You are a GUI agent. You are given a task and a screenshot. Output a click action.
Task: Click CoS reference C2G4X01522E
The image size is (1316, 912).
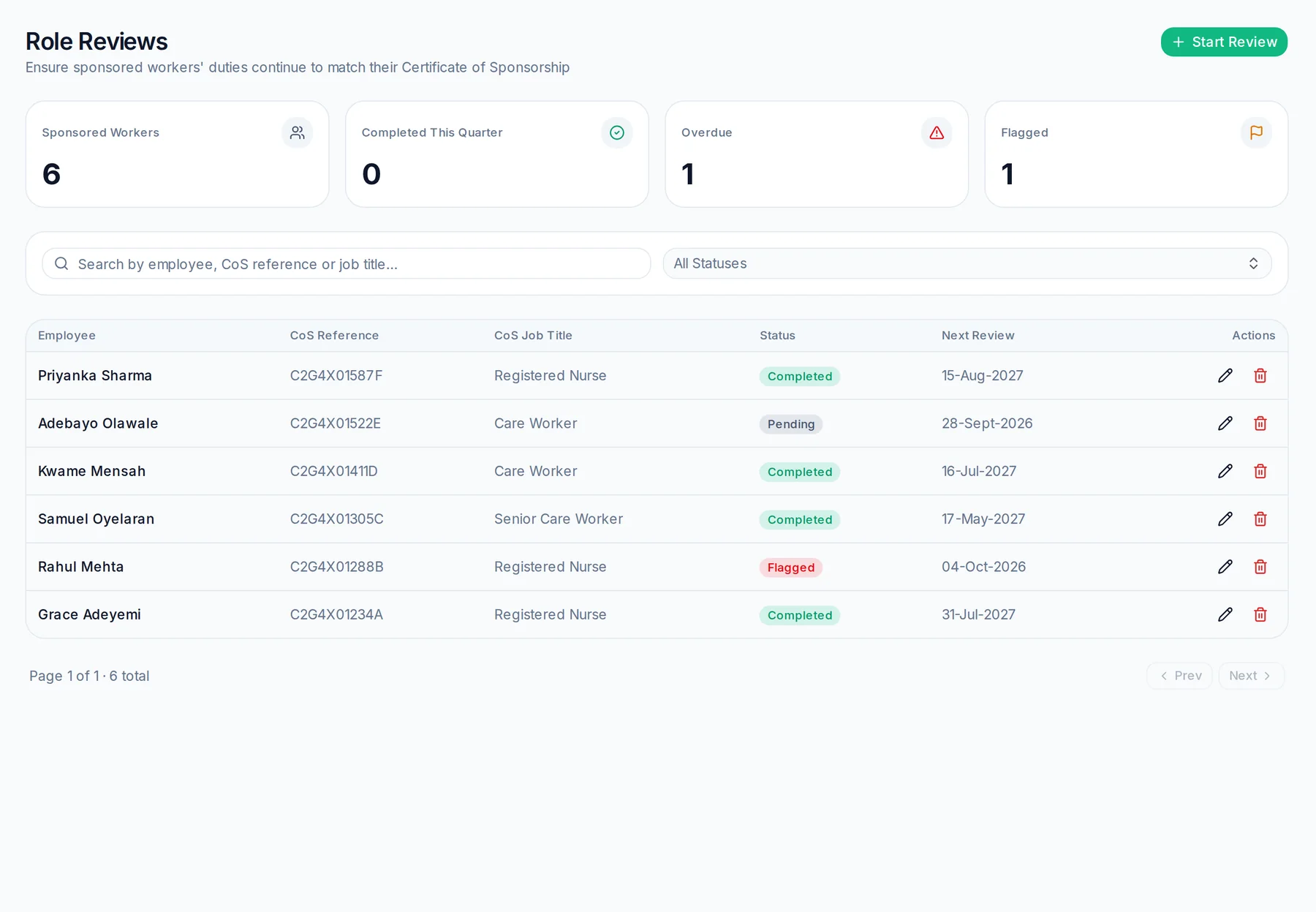pyautogui.click(x=336, y=423)
